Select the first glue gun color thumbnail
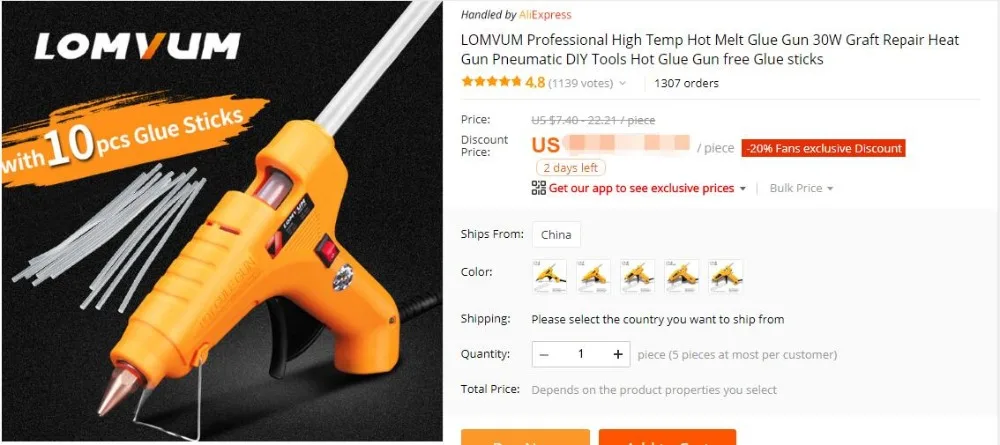Viewport: 1000px width, 445px height. tap(549, 276)
